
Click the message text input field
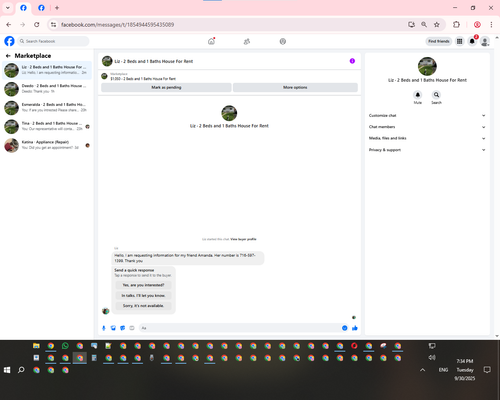(x=239, y=328)
